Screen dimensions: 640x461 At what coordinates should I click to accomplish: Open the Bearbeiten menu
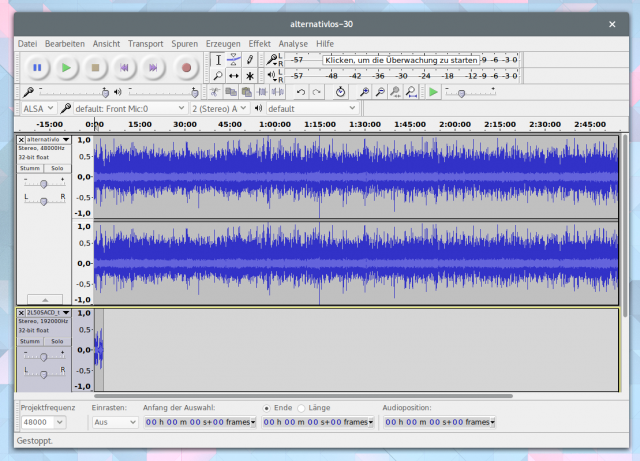tap(65, 44)
